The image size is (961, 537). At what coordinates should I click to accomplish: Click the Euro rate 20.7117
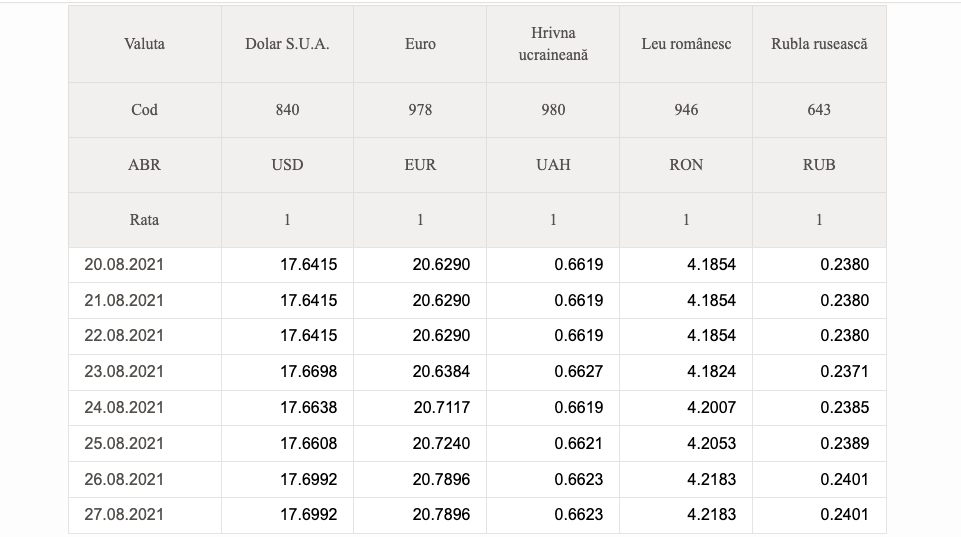(x=441, y=408)
